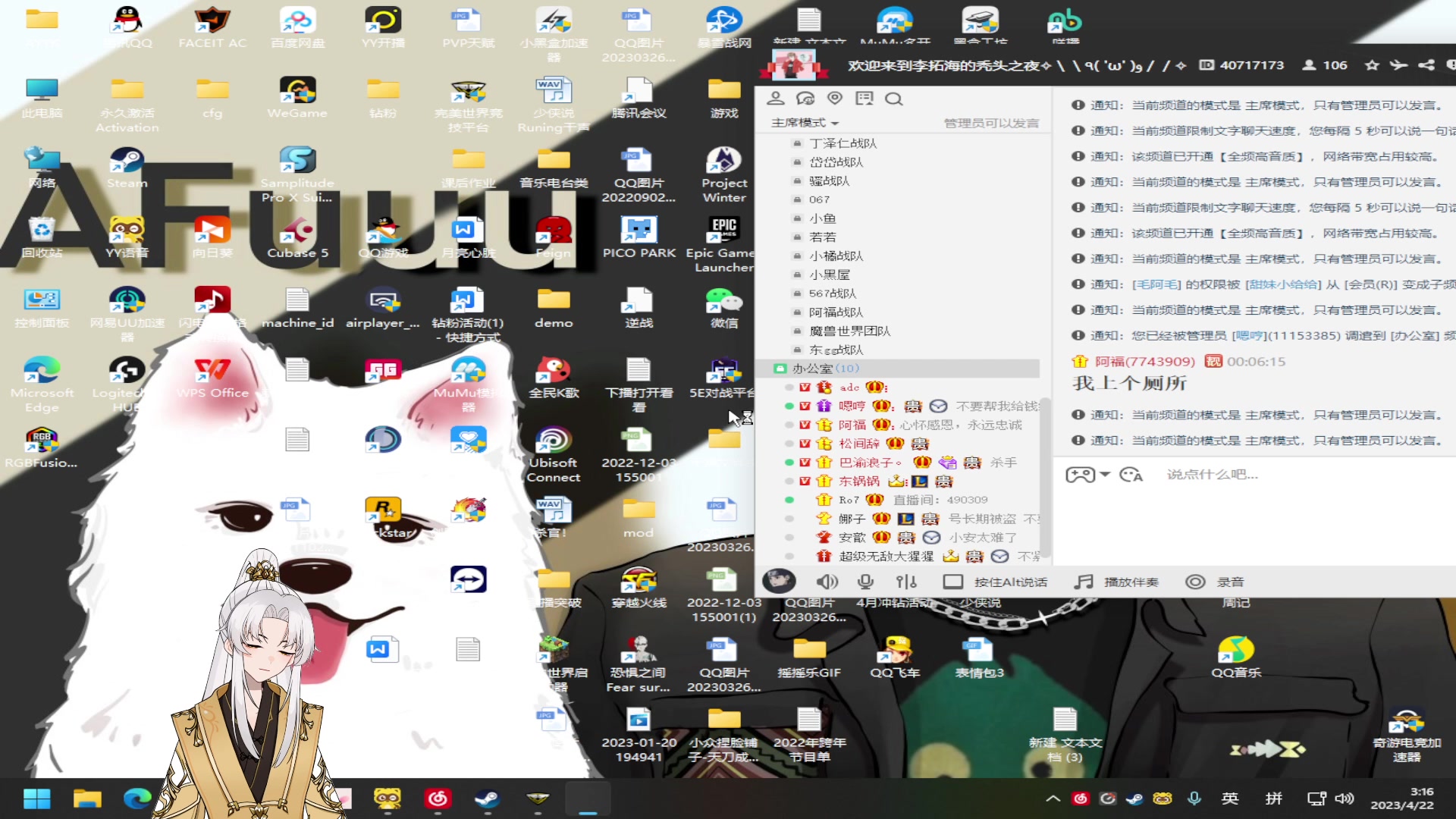Image resolution: width=1456 pixels, height=819 pixels.
Task: Open YY开播 desktop shortcut
Action: pyautogui.click(x=383, y=28)
